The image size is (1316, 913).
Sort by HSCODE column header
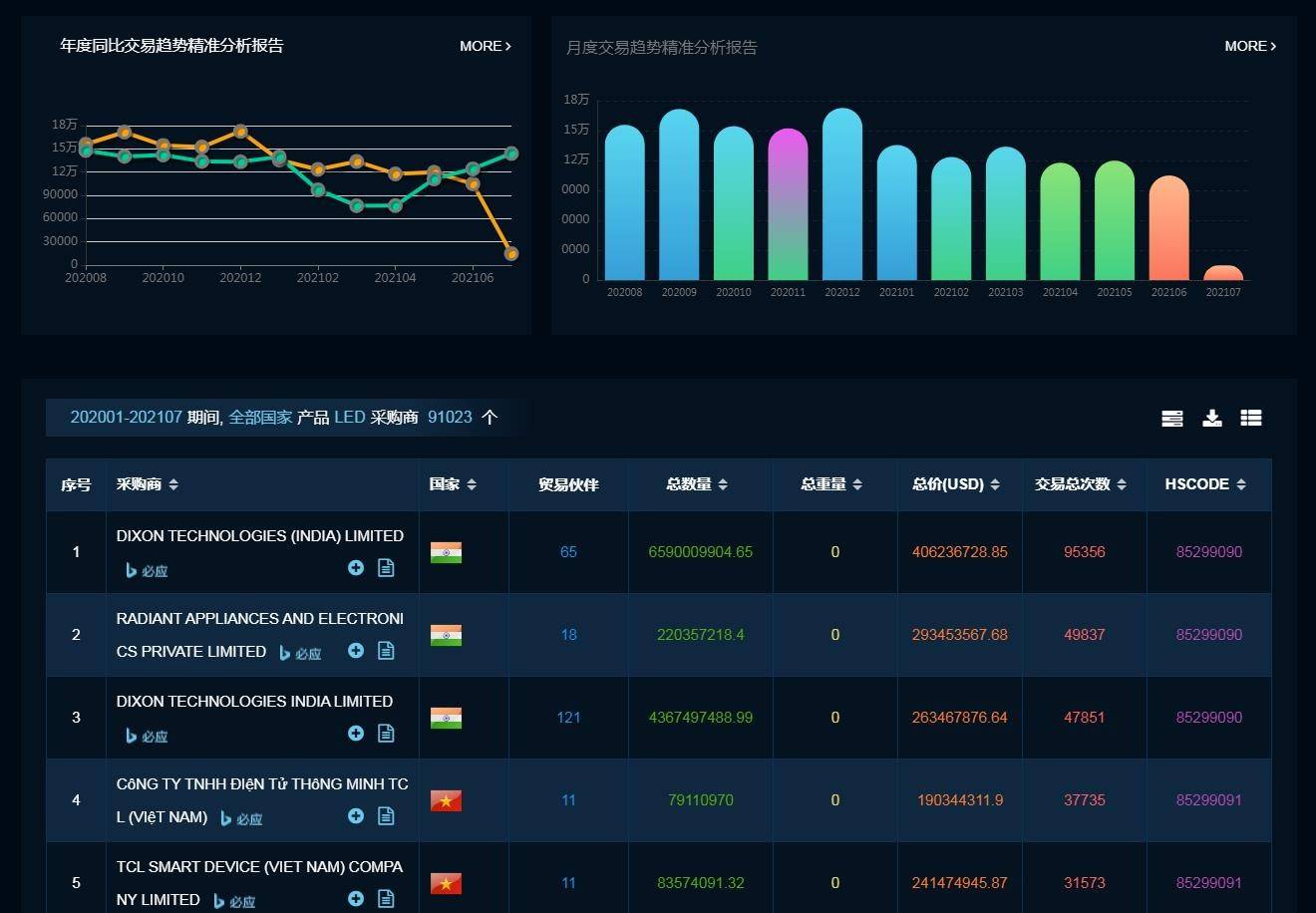coord(1205,484)
